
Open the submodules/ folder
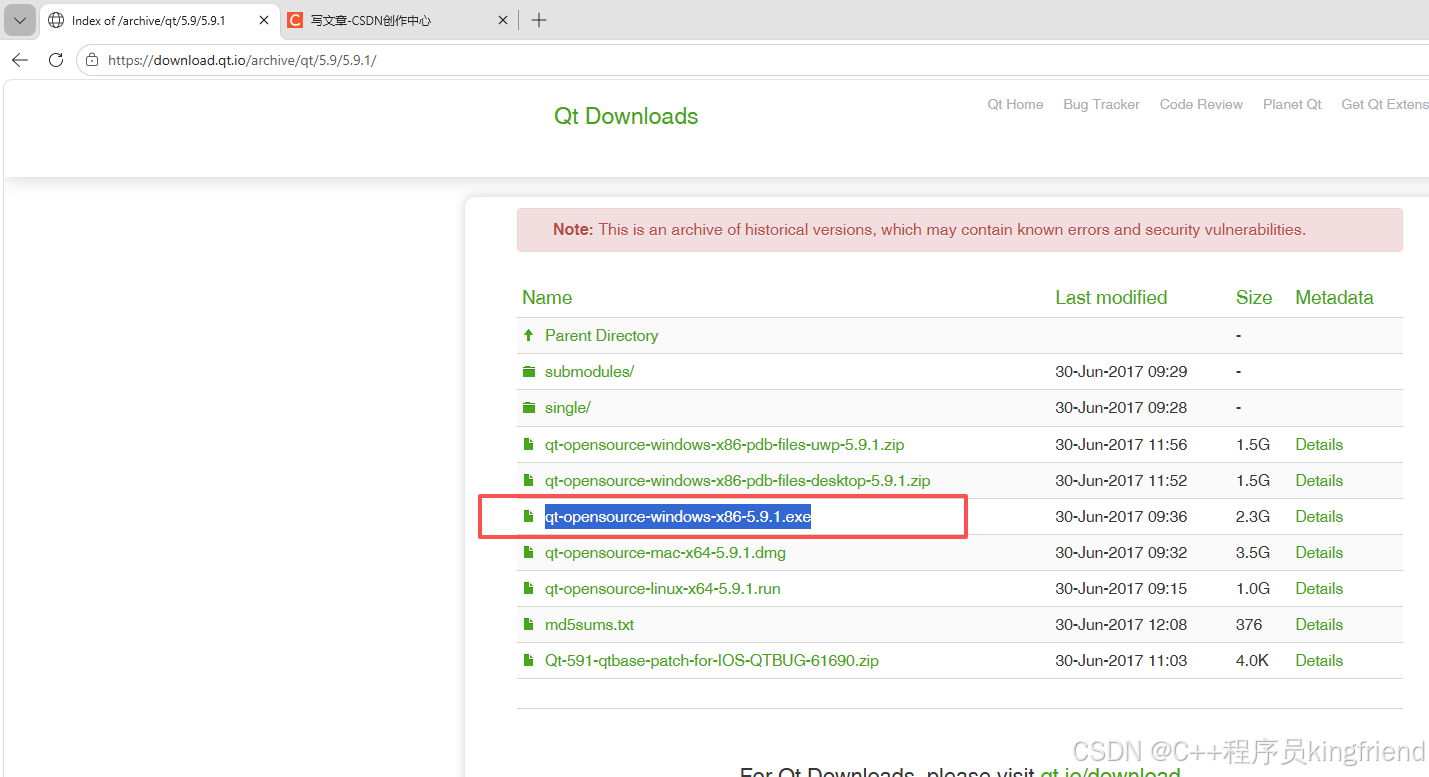(589, 372)
